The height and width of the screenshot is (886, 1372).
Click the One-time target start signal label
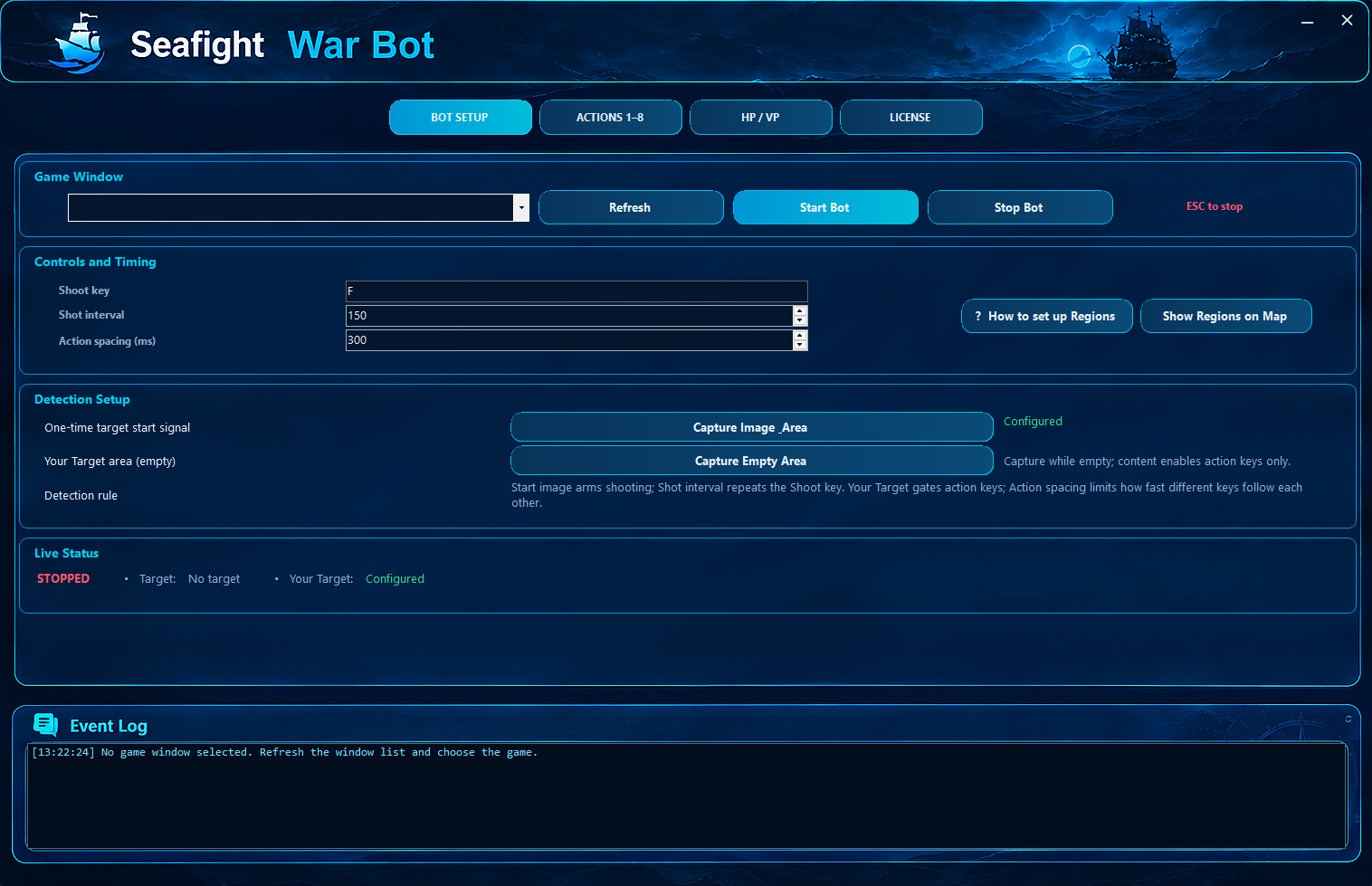point(118,428)
